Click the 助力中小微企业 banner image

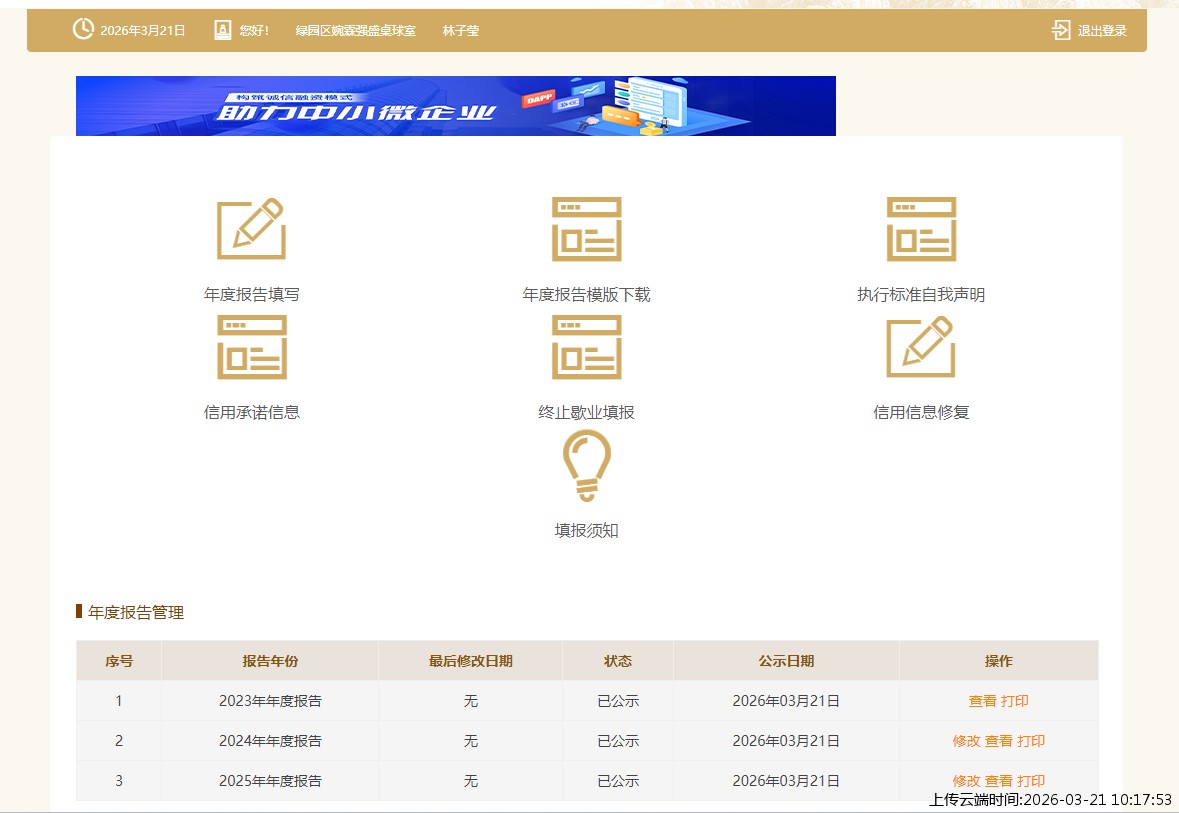point(456,106)
